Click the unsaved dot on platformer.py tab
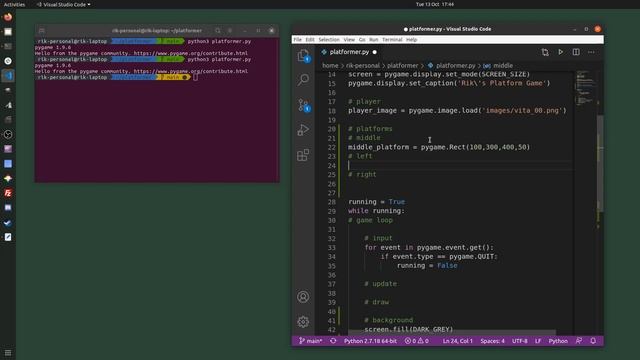 [374, 52]
